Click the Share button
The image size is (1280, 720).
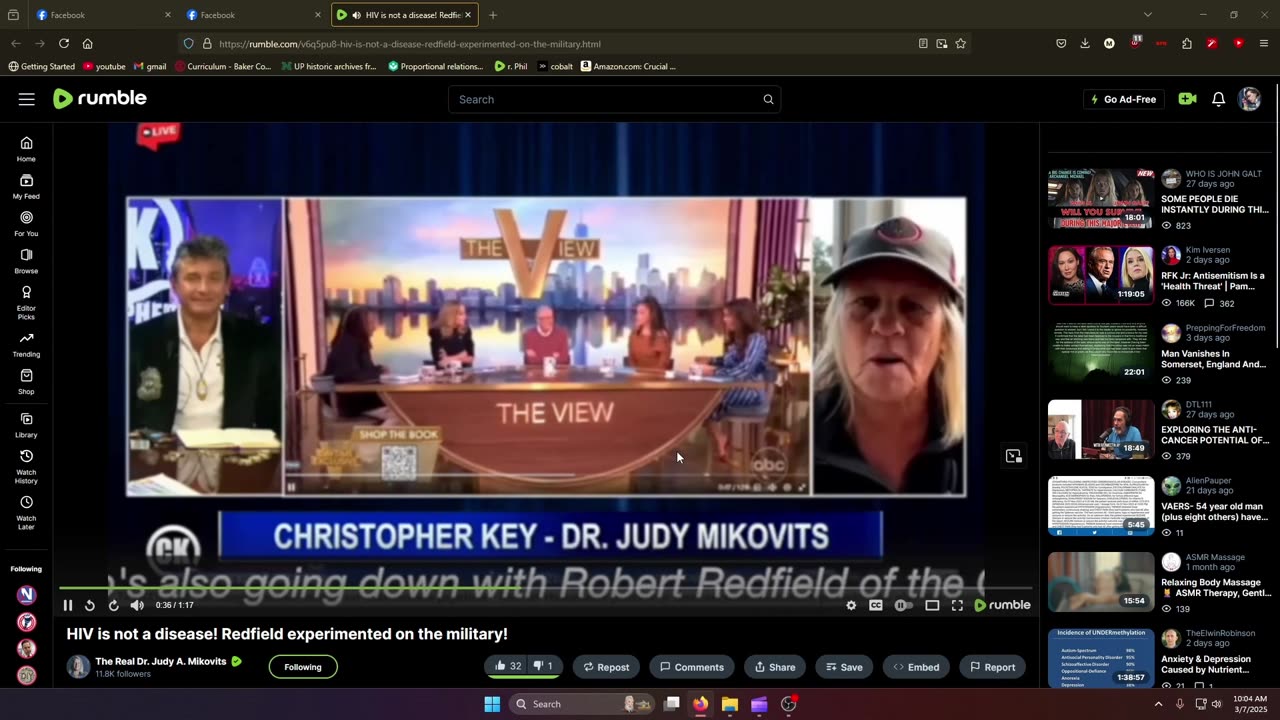click(775, 667)
